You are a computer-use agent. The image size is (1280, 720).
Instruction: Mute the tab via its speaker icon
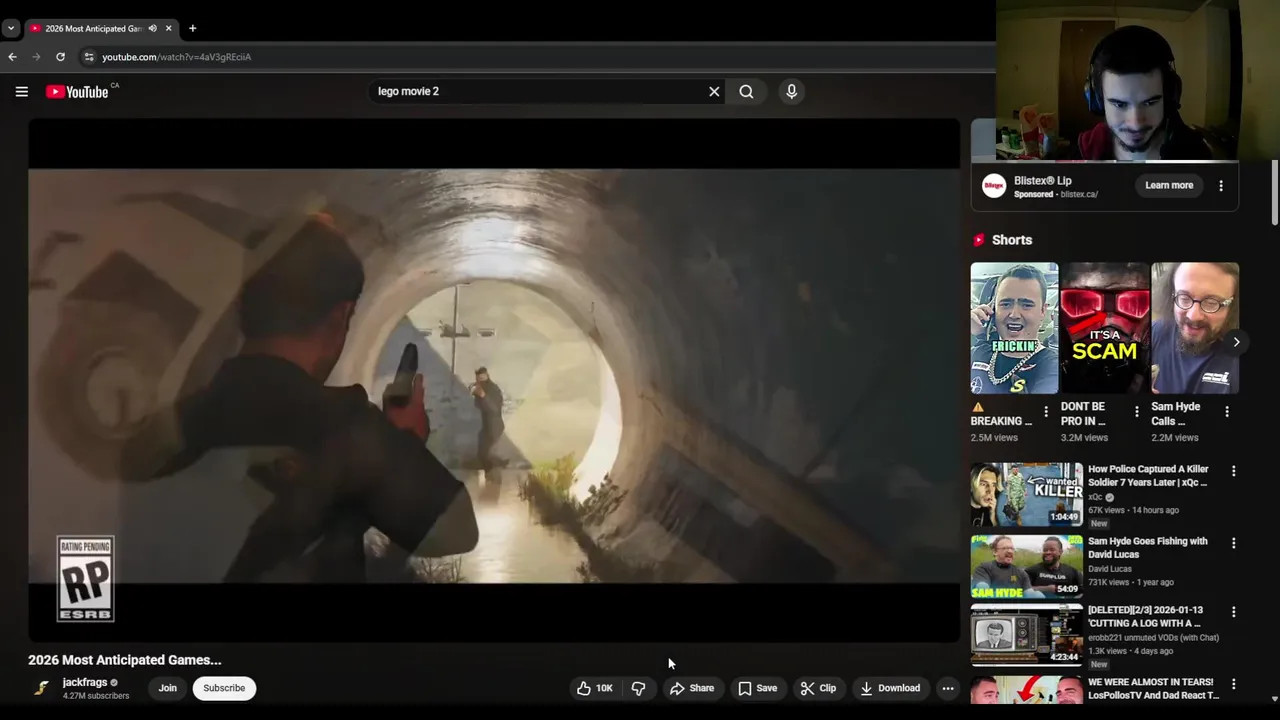point(153,28)
